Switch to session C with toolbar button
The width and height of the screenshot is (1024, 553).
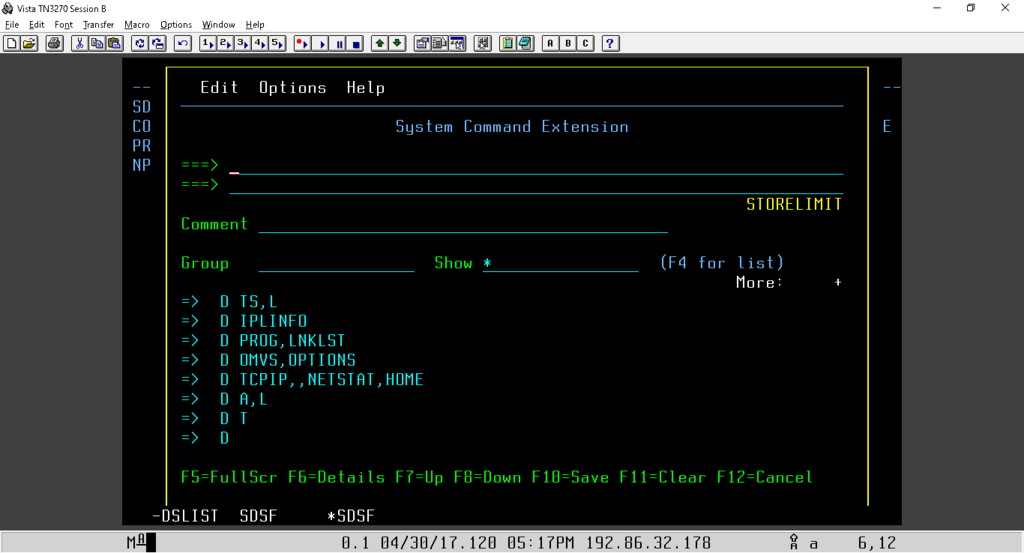tap(585, 44)
